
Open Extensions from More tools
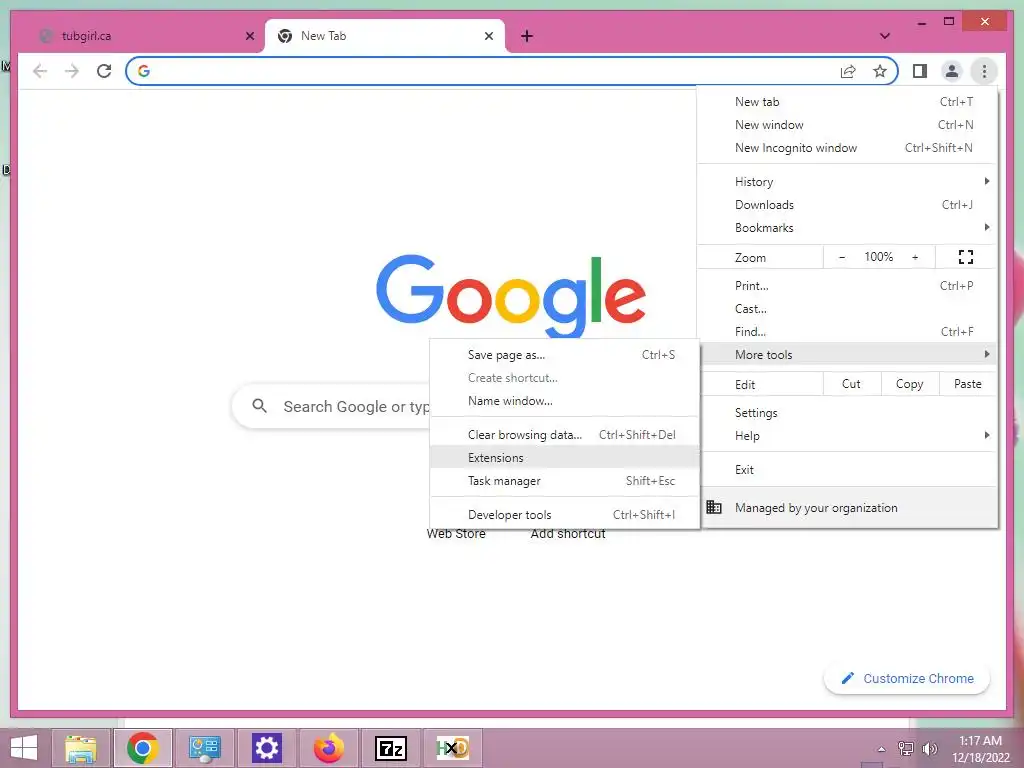pos(565,458)
